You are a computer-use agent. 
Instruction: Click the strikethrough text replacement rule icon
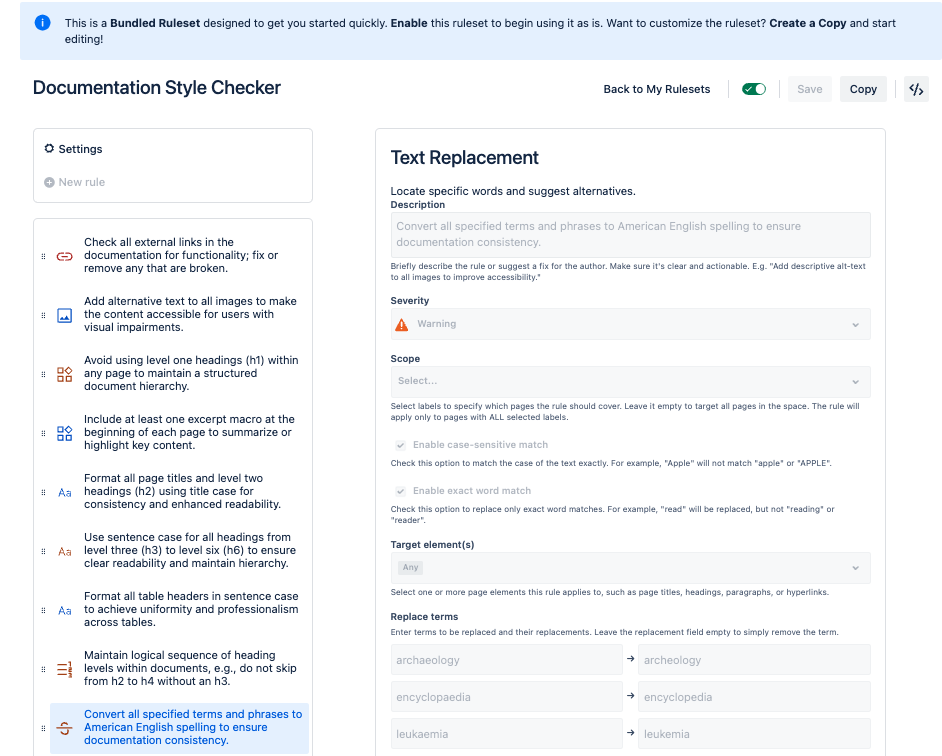tap(65, 729)
